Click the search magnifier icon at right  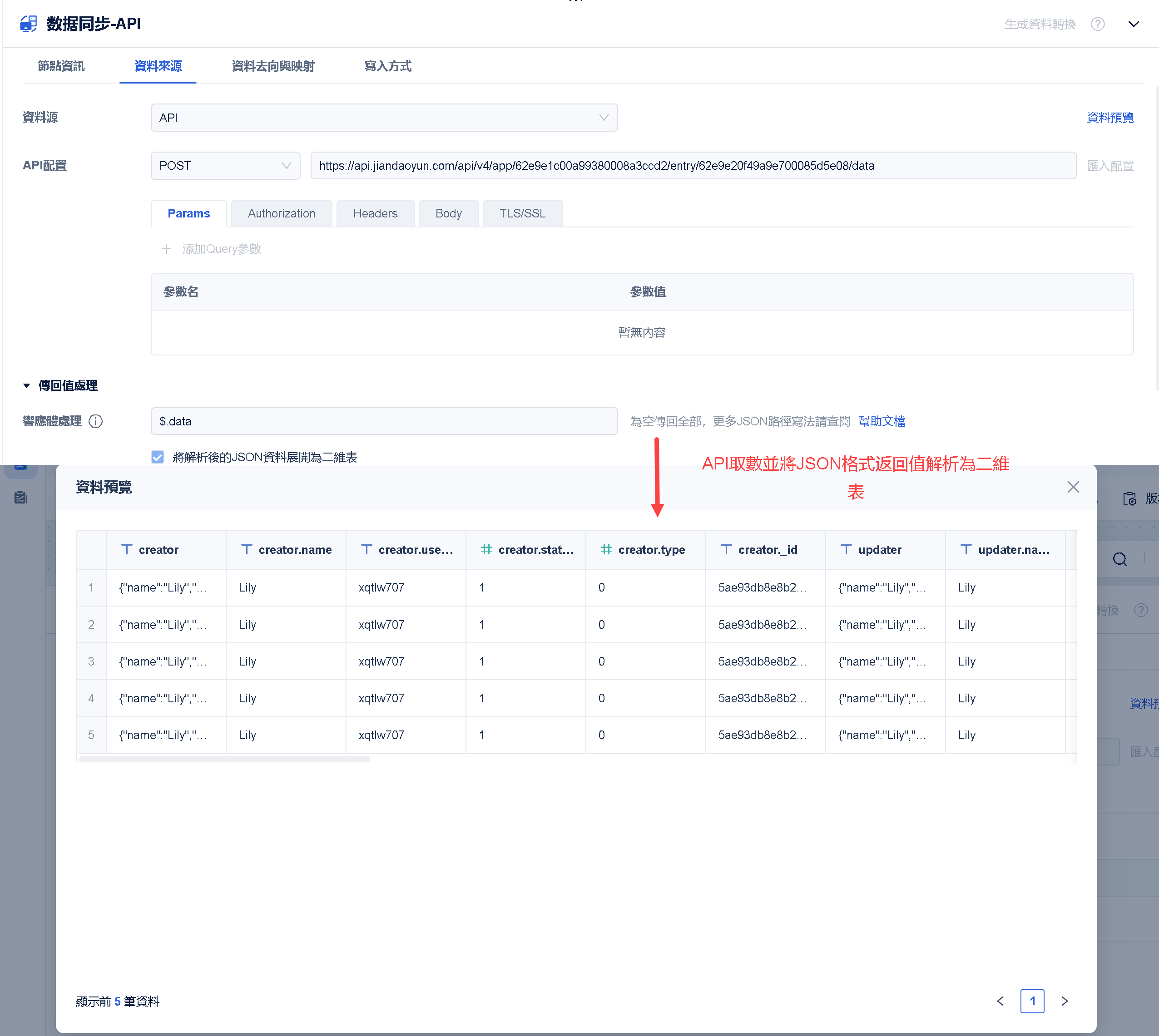pos(1119,559)
